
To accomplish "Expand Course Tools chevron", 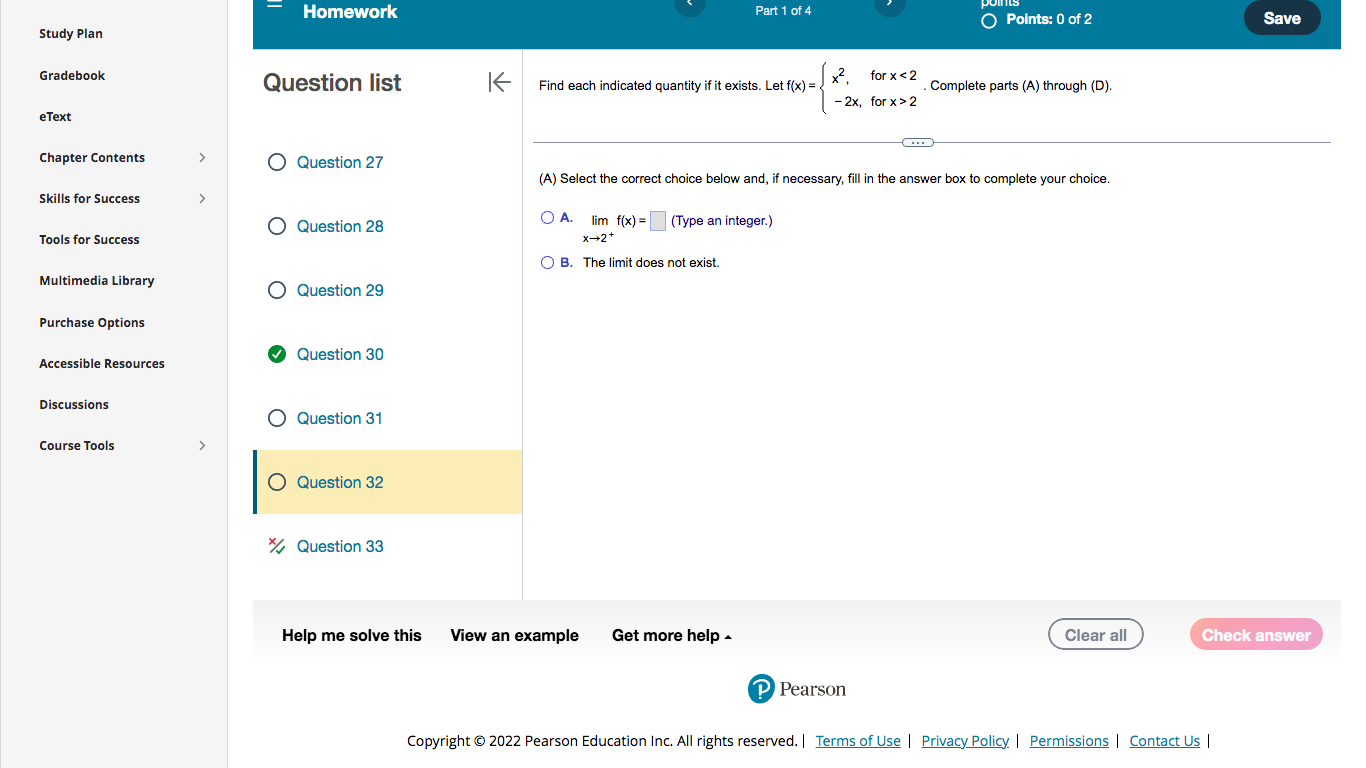I will point(202,445).
